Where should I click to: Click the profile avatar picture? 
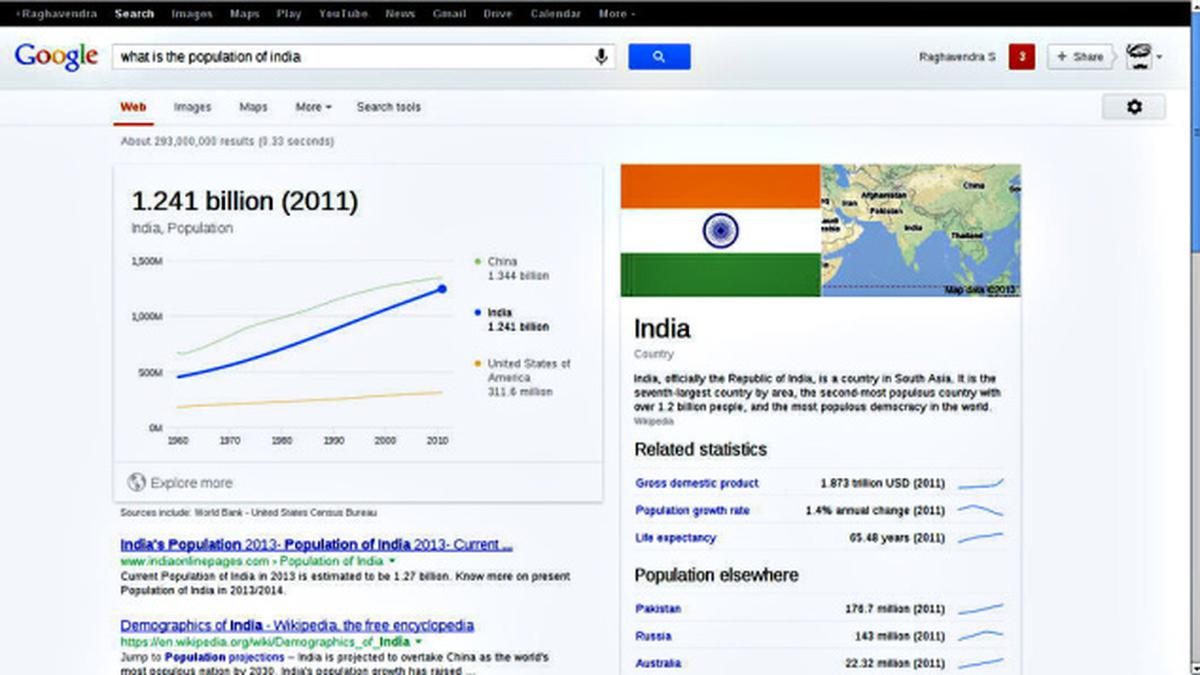click(x=1139, y=56)
